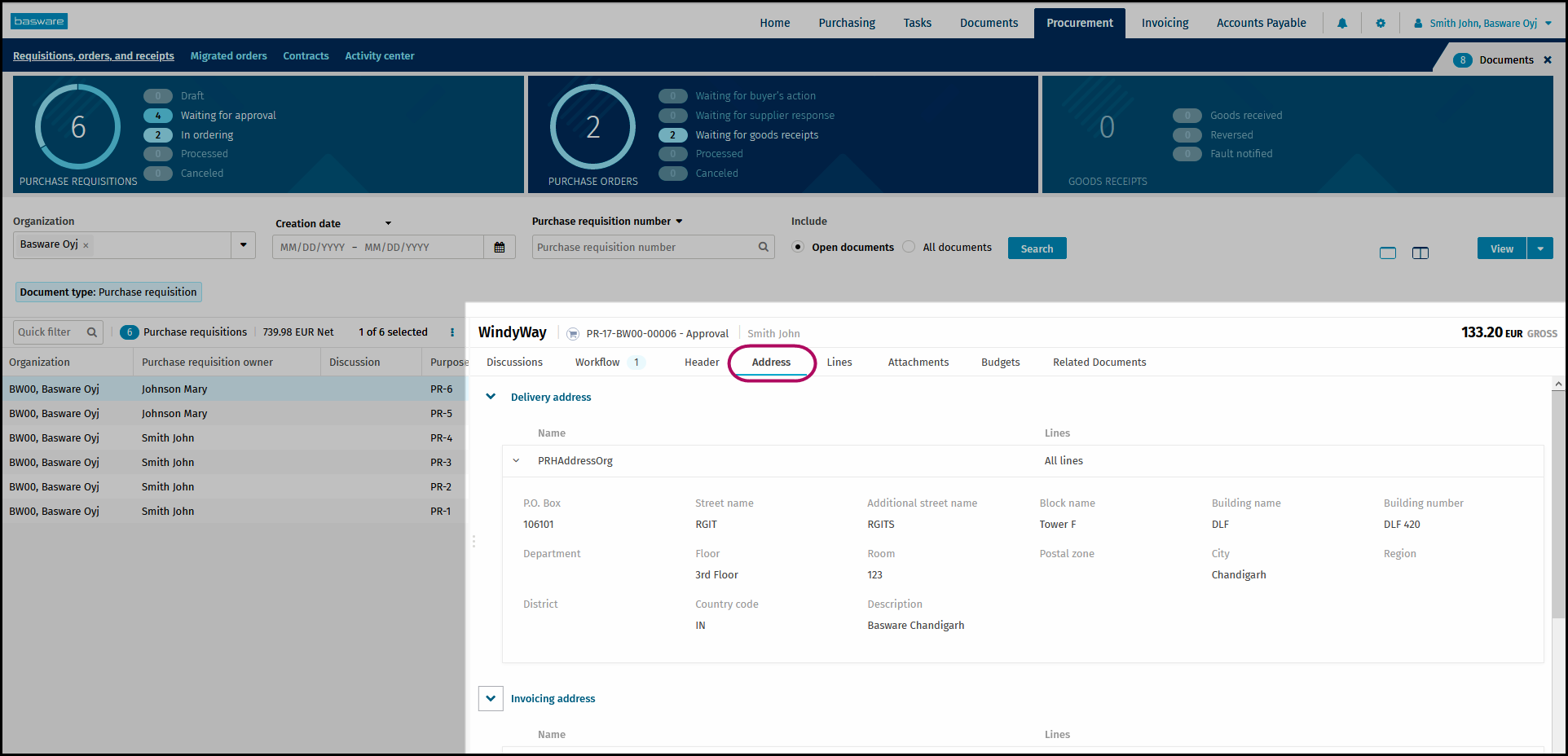Collapse the Delivery address section
Screen dimensions: 1568x756
coord(491,397)
